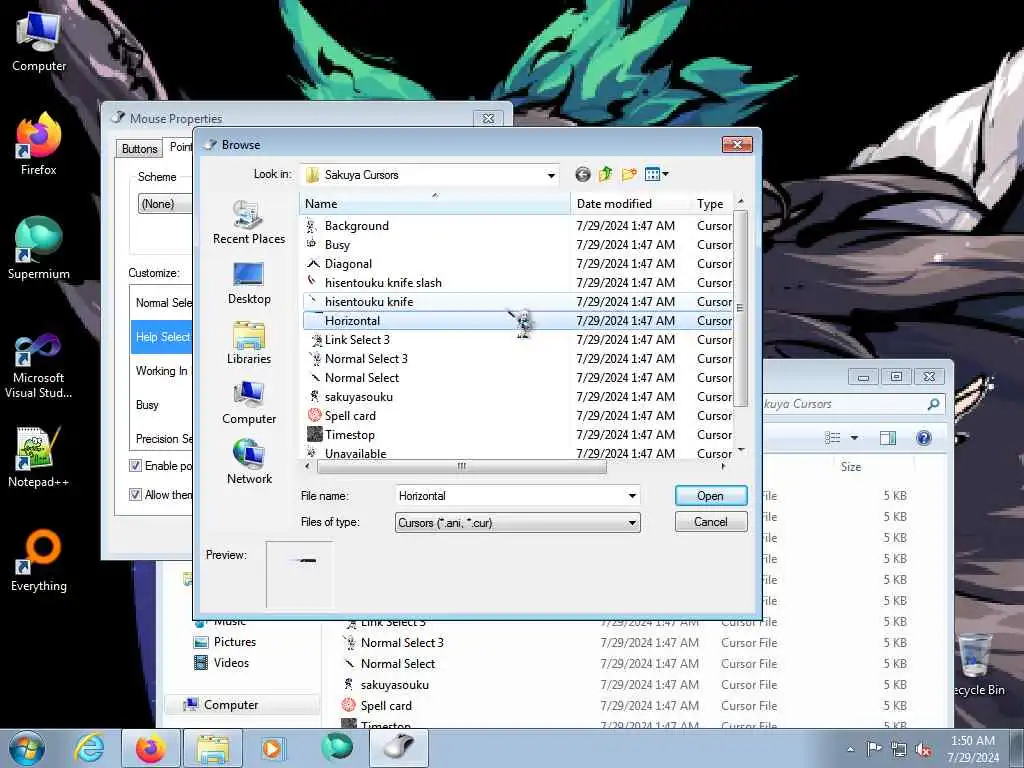The width and height of the screenshot is (1024, 768).
Task: Select the Diagonal cursor file
Action: click(x=348, y=264)
